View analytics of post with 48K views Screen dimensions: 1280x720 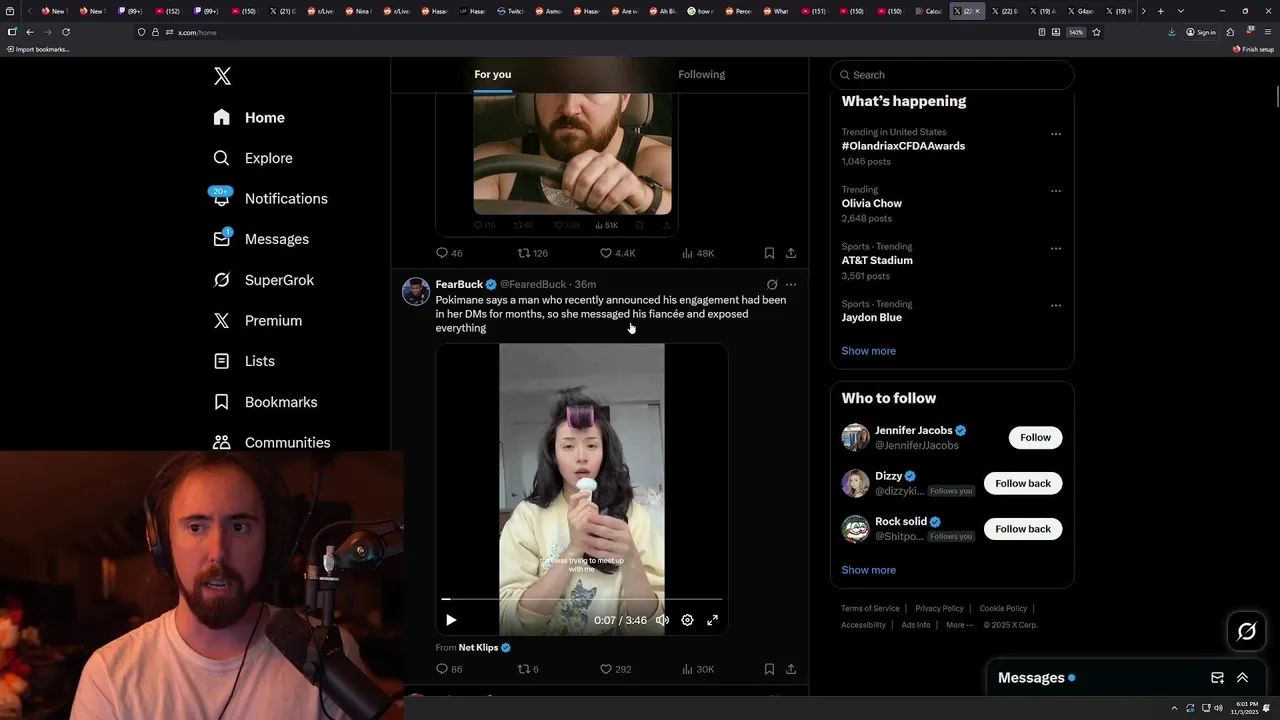[x=698, y=253]
